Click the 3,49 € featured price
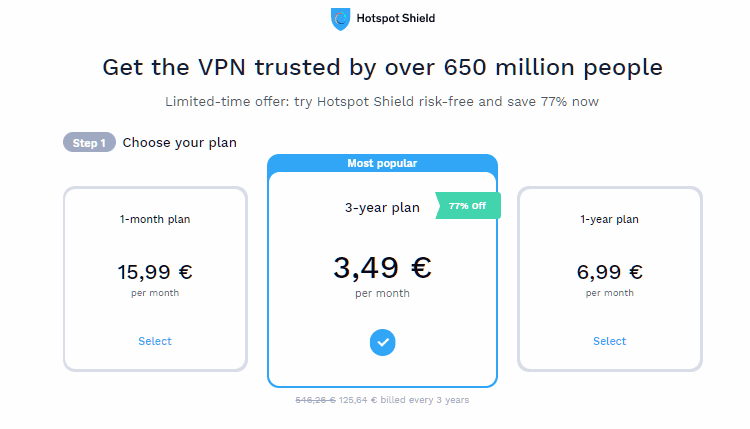The height and width of the screenshot is (429, 750). (382, 267)
